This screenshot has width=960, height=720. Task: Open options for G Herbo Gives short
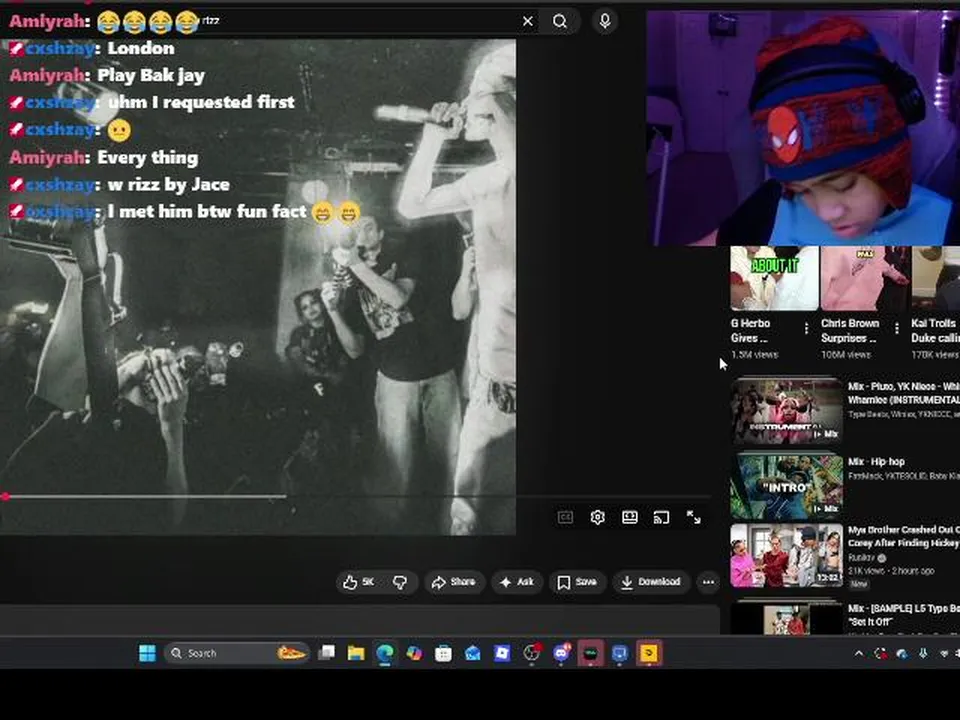point(806,329)
